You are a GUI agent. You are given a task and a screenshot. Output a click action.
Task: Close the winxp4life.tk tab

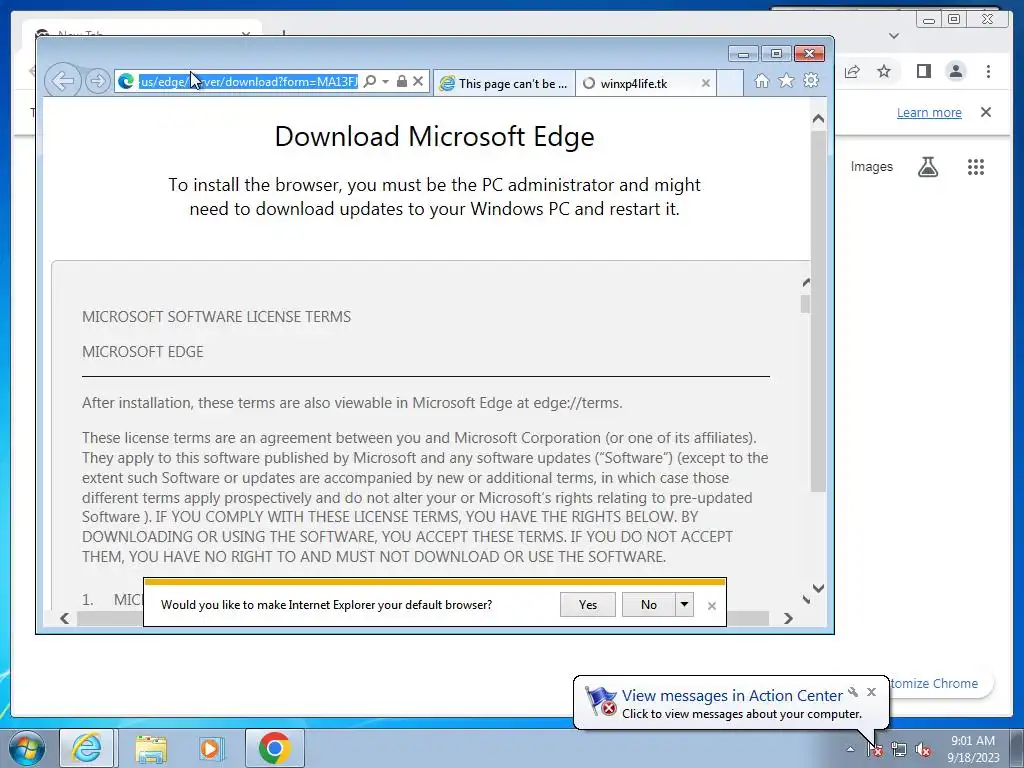(x=705, y=83)
